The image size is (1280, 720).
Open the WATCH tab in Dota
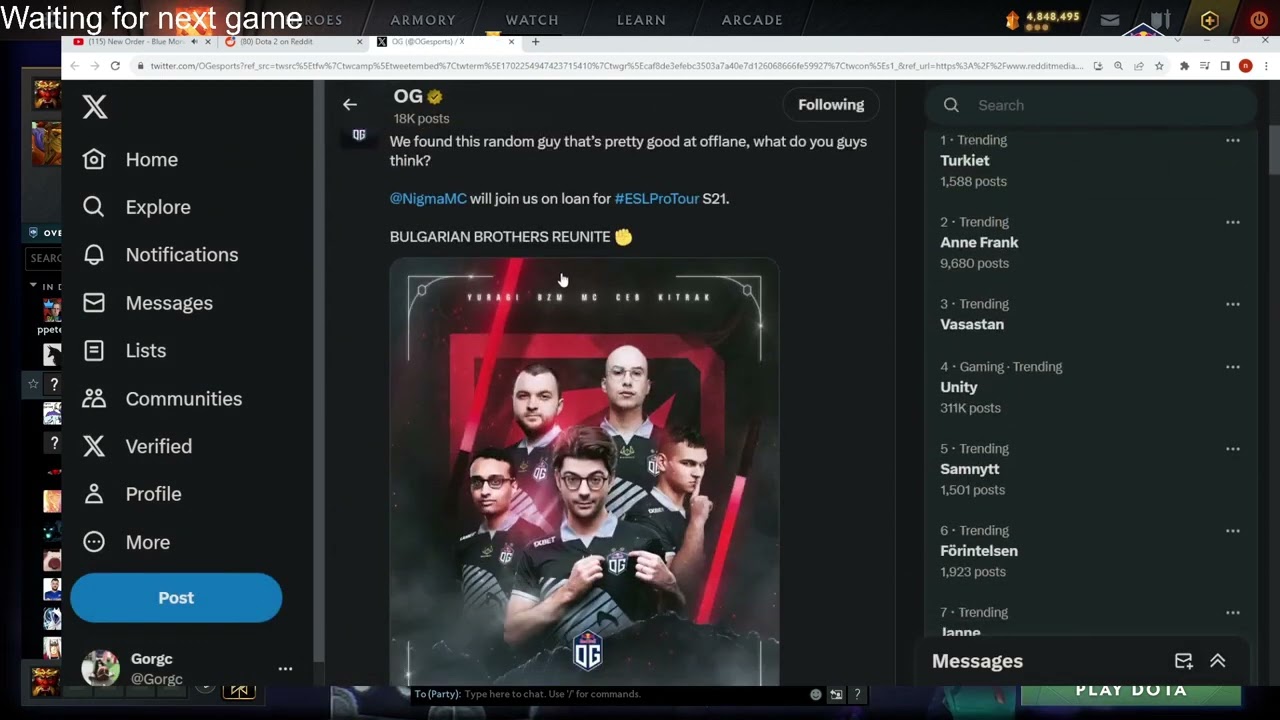point(532,20)
